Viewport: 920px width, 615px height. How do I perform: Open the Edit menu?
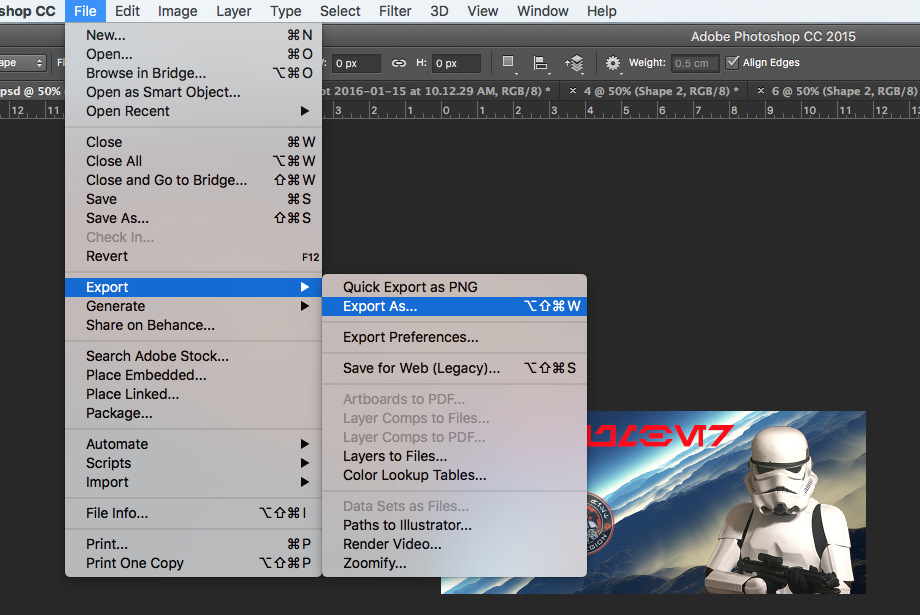tap(127, 11)
